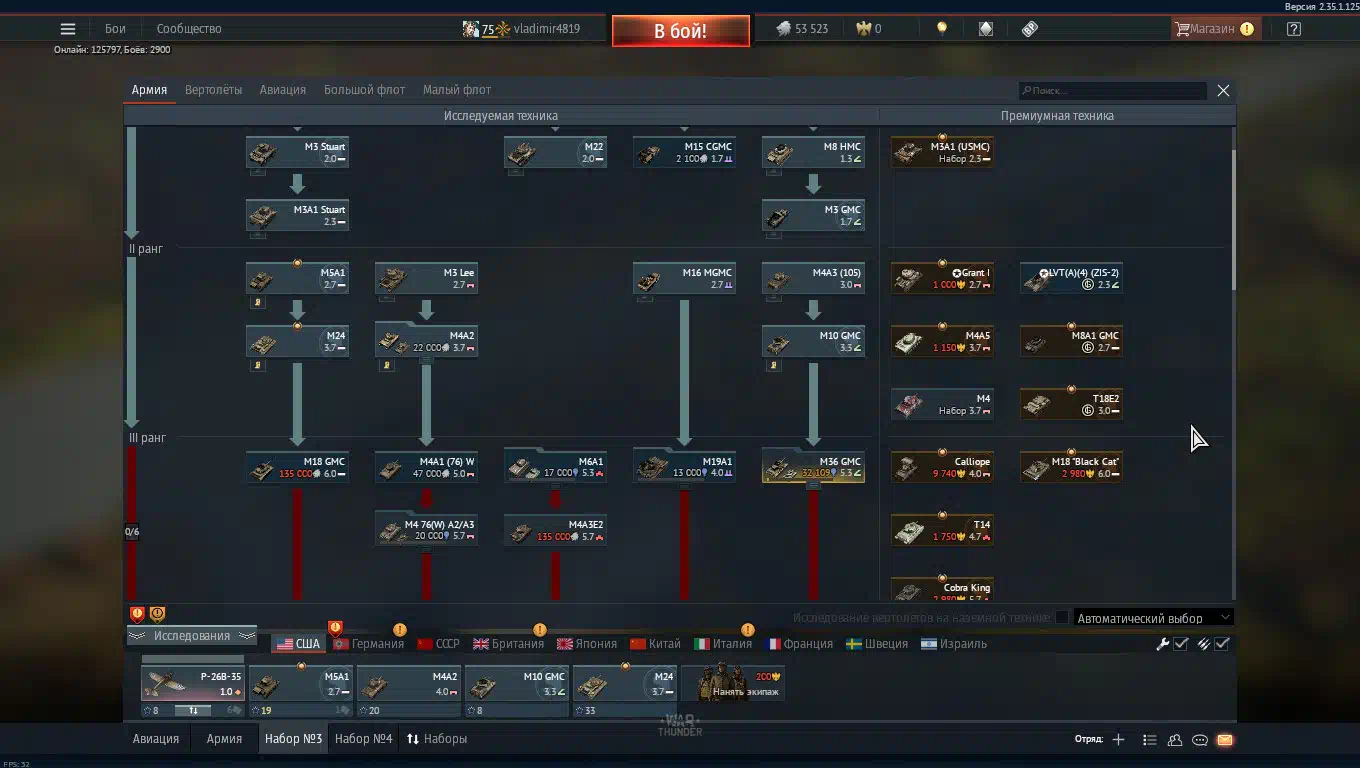Select premium M3A1 (USMC) card
This screenshot has height=768, width=1360.
click(942, 153)
